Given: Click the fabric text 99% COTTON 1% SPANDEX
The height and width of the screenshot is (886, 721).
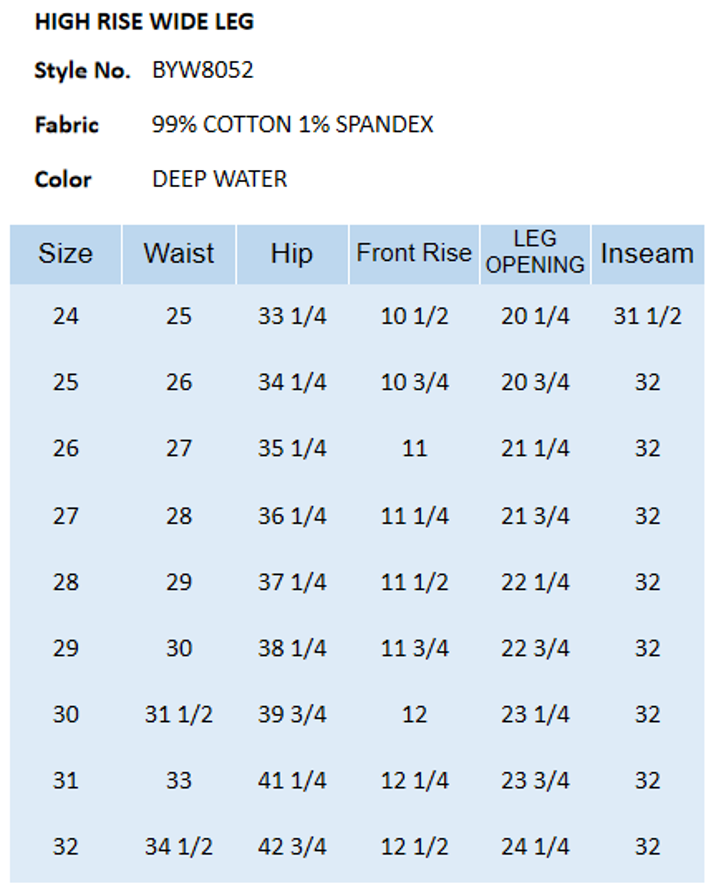Looking at the screenshot, I should 293,125.
